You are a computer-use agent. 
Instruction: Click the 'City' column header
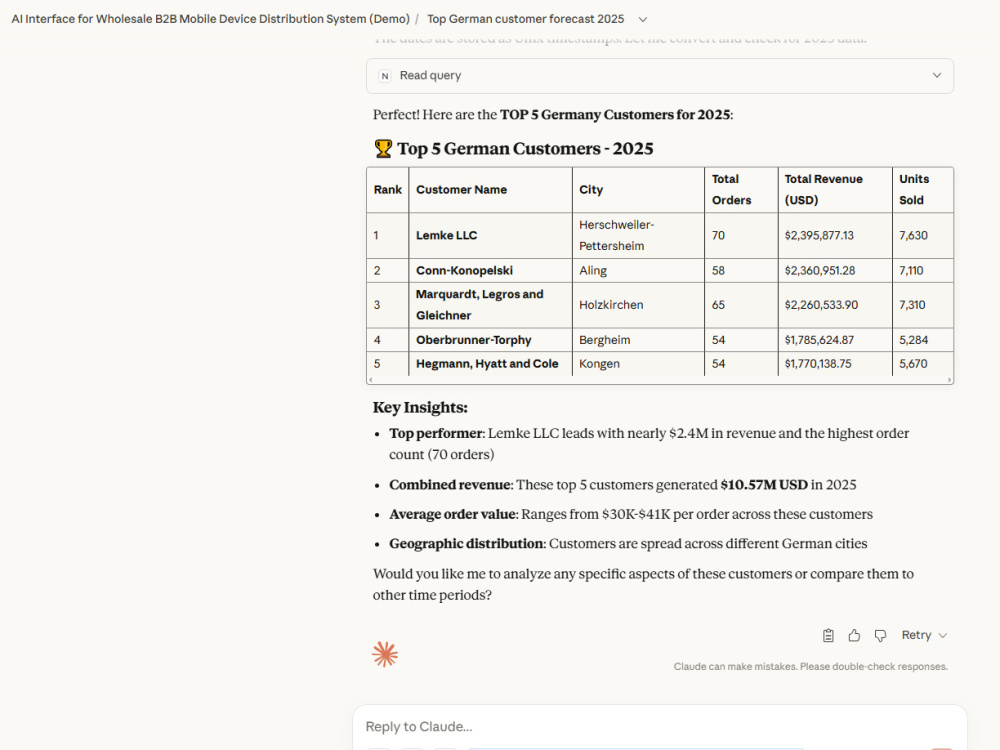tap(638, 189)
